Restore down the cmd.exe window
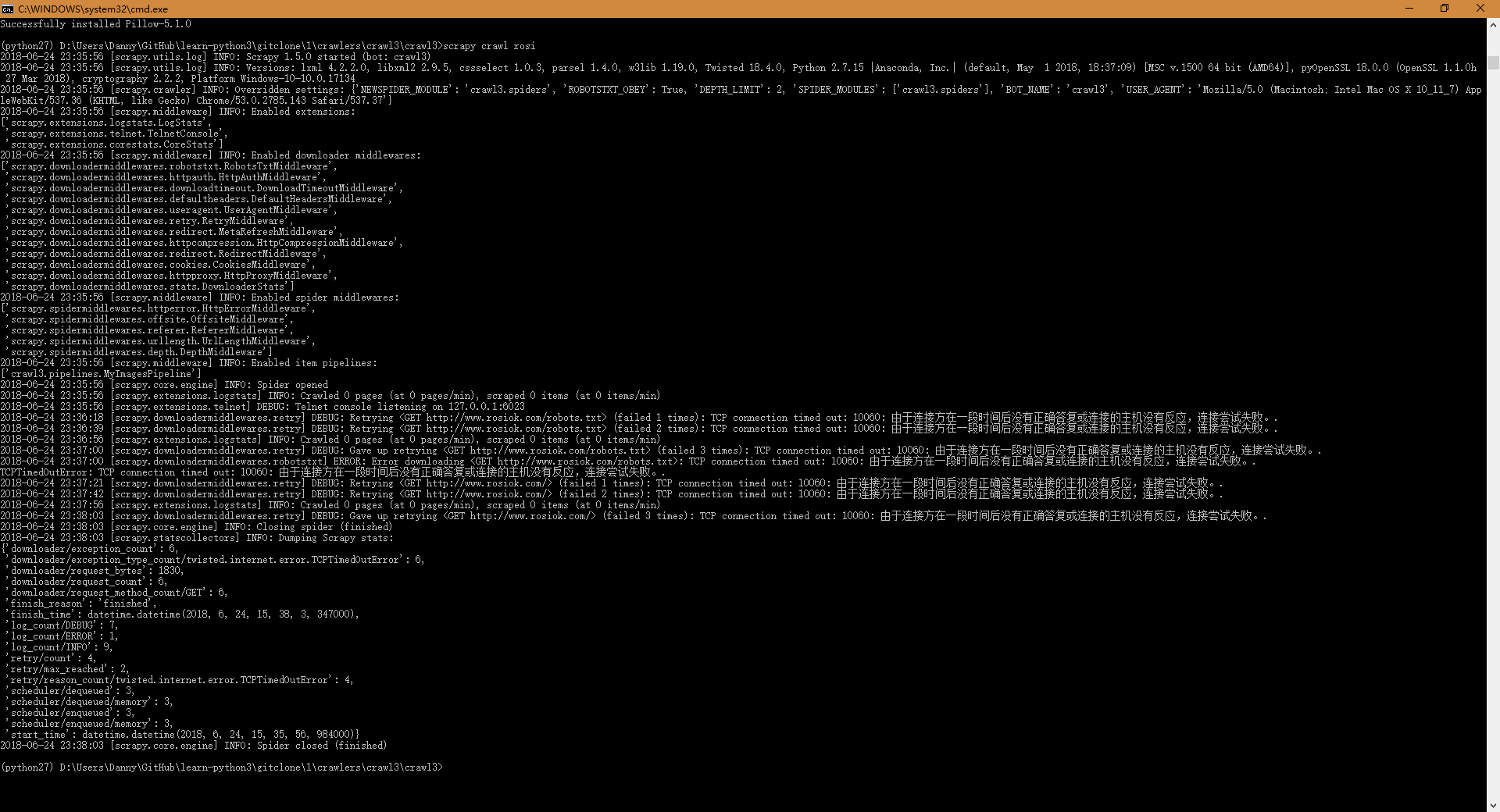 (1445, 9)
